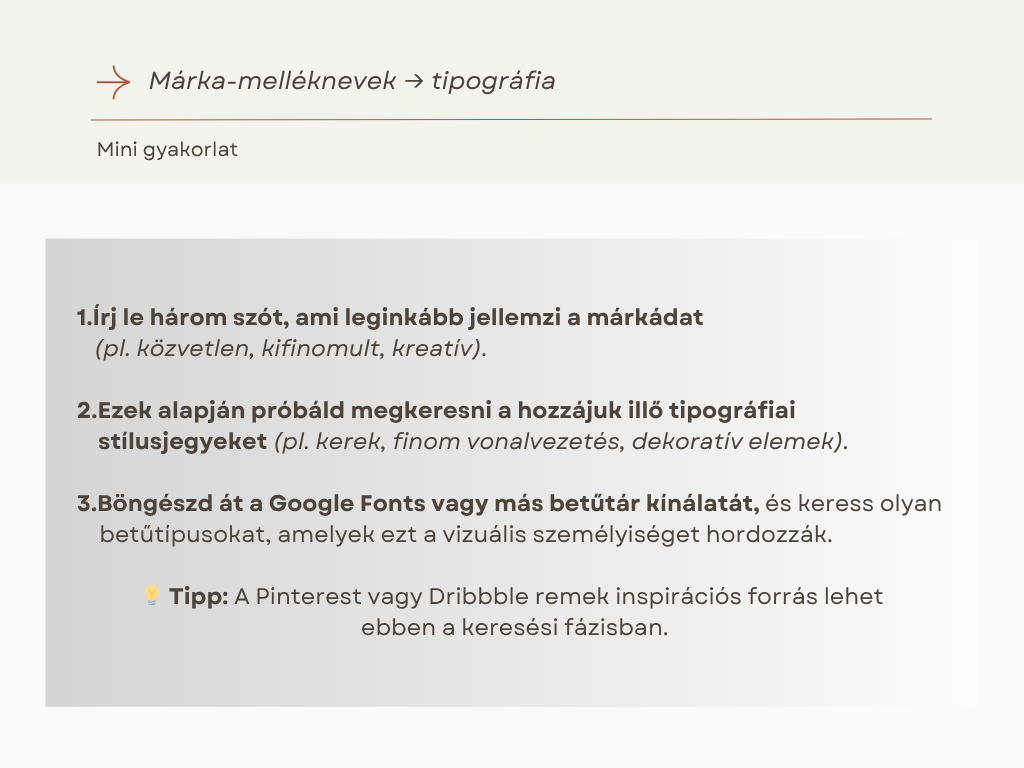Click the word tipográfia in the heading
The height and width of the screenshot is (768, 1024).
[x=493, y=81]
